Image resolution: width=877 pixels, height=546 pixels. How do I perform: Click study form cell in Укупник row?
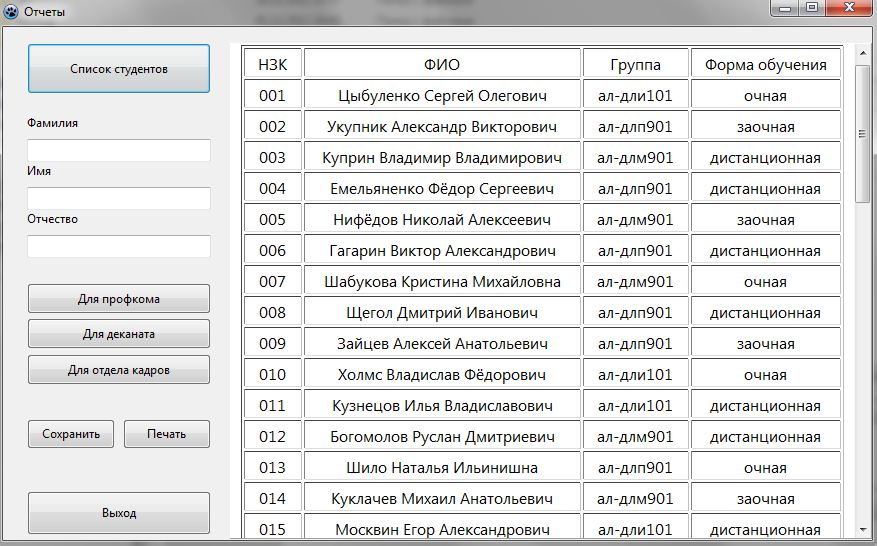point(766,126)
